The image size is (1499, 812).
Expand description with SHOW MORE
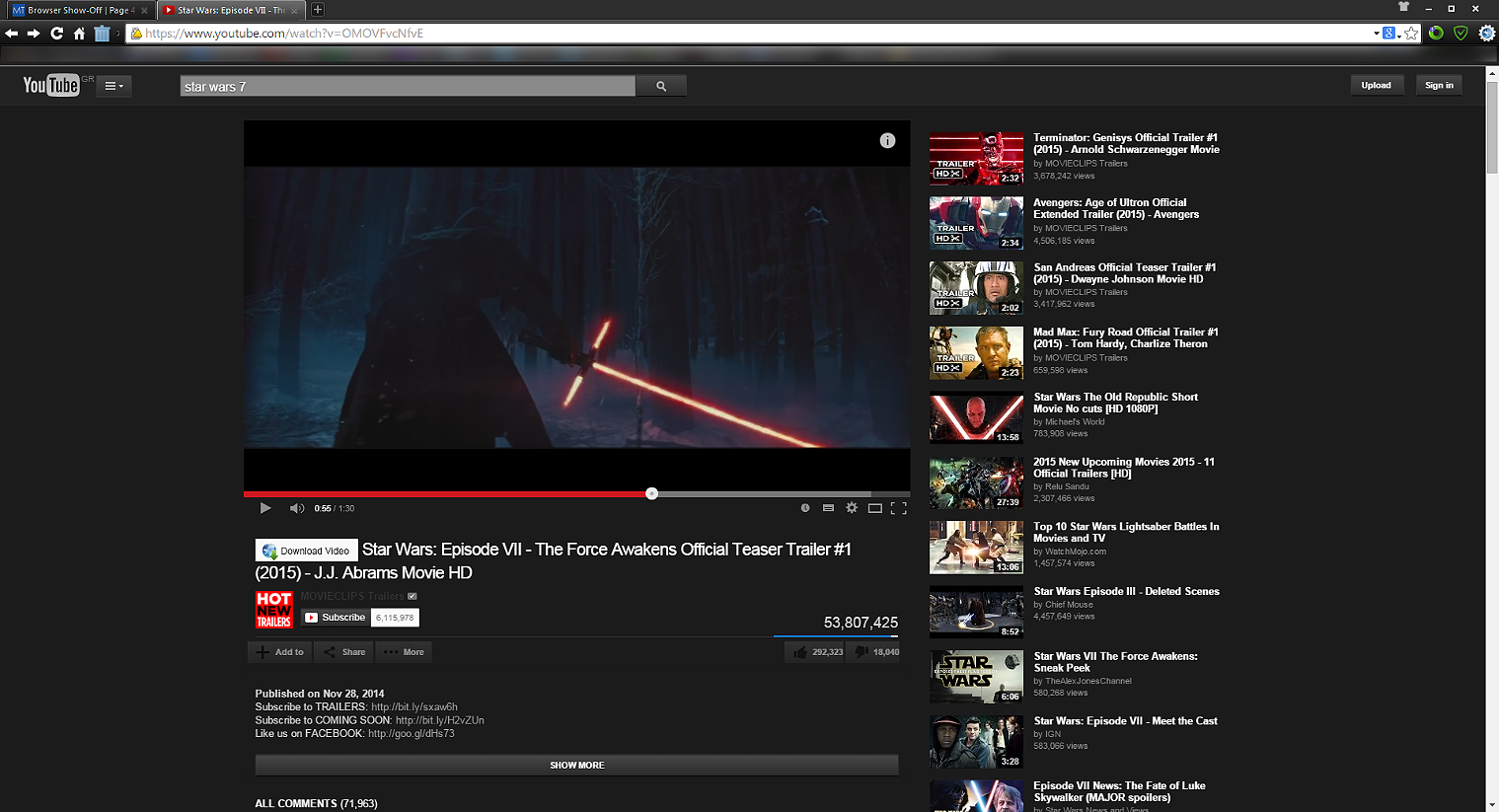point(577,766)
